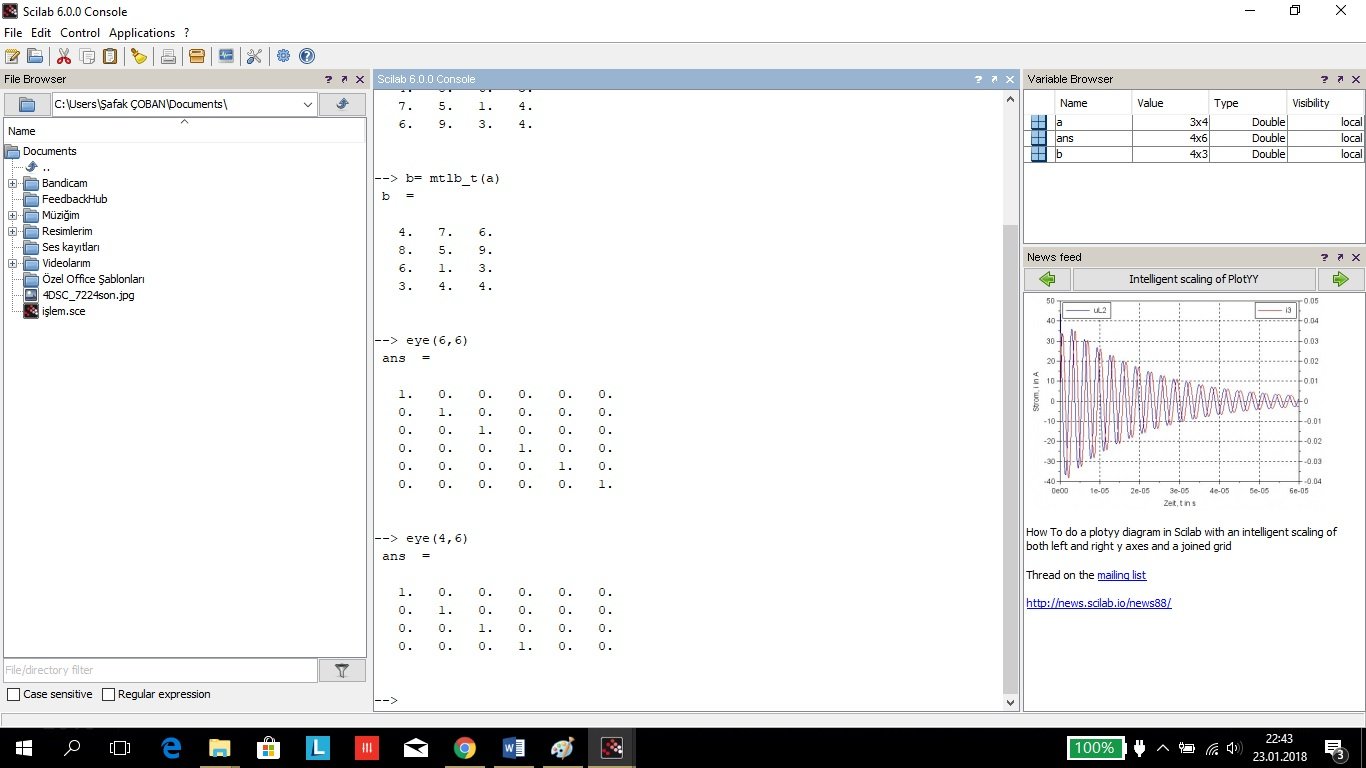Undock the News feed panel
1366x768 pixels.
(x=1340, y=257)
